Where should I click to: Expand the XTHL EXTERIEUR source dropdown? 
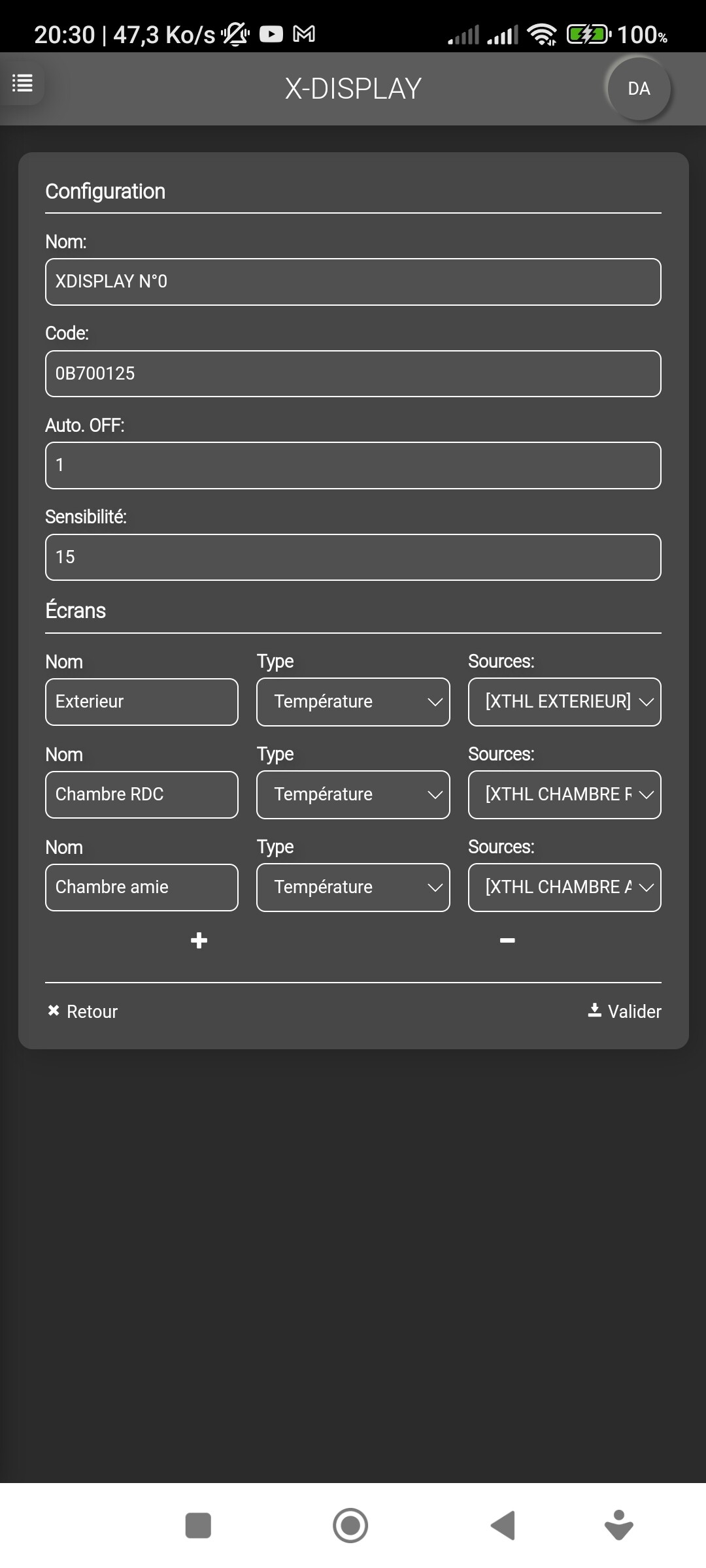tap(564, 702)
